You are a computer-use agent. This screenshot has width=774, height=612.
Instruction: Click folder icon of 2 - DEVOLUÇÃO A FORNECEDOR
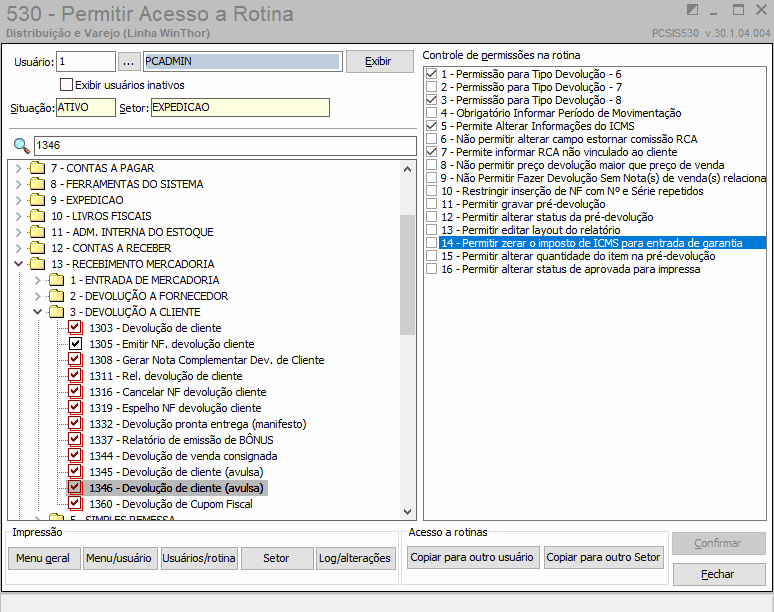pyautogui.click(x=56, y=296)
